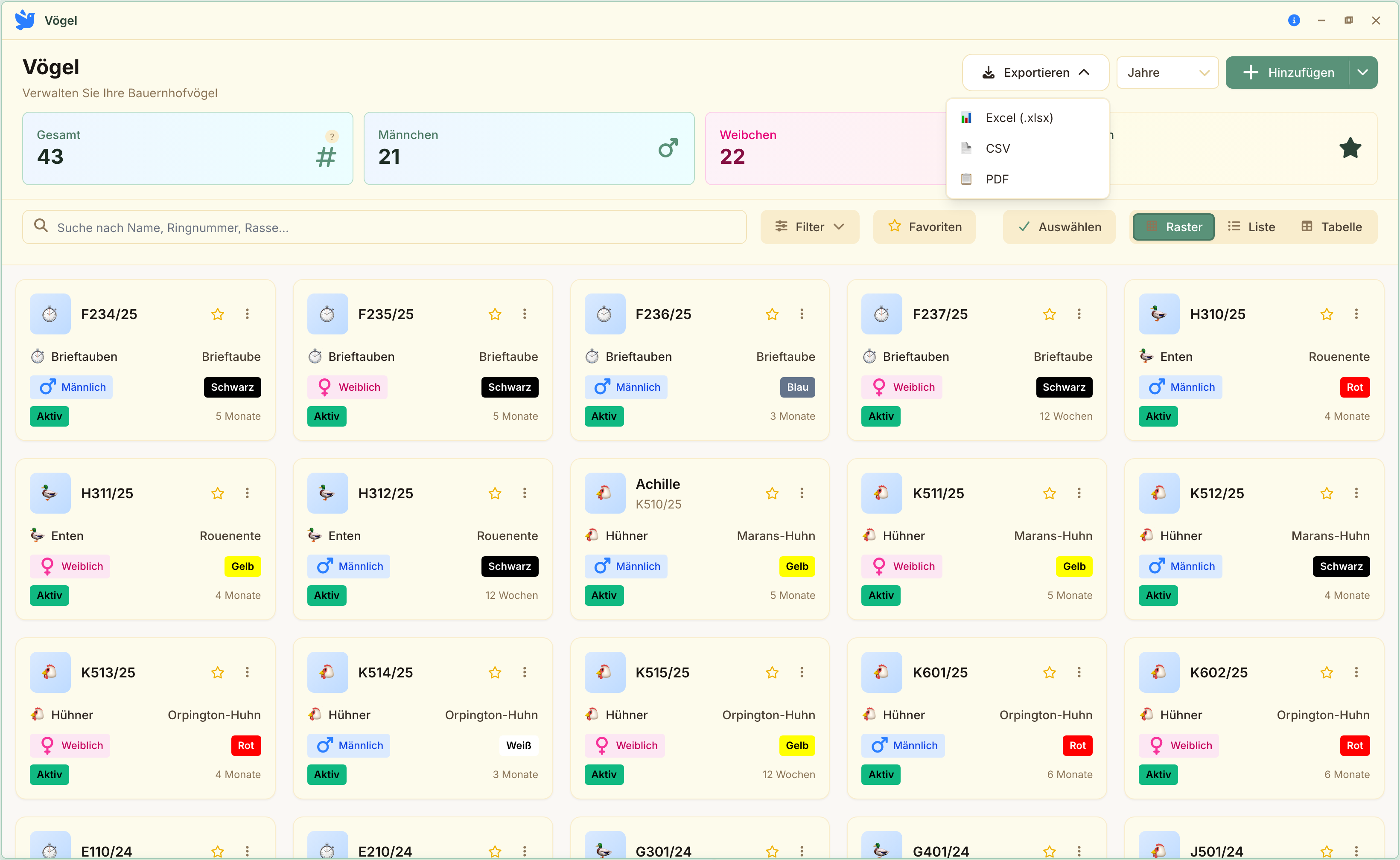The image size is (1400, 860).
Task: Choose CSV export option
Action: pos(1027,148)
